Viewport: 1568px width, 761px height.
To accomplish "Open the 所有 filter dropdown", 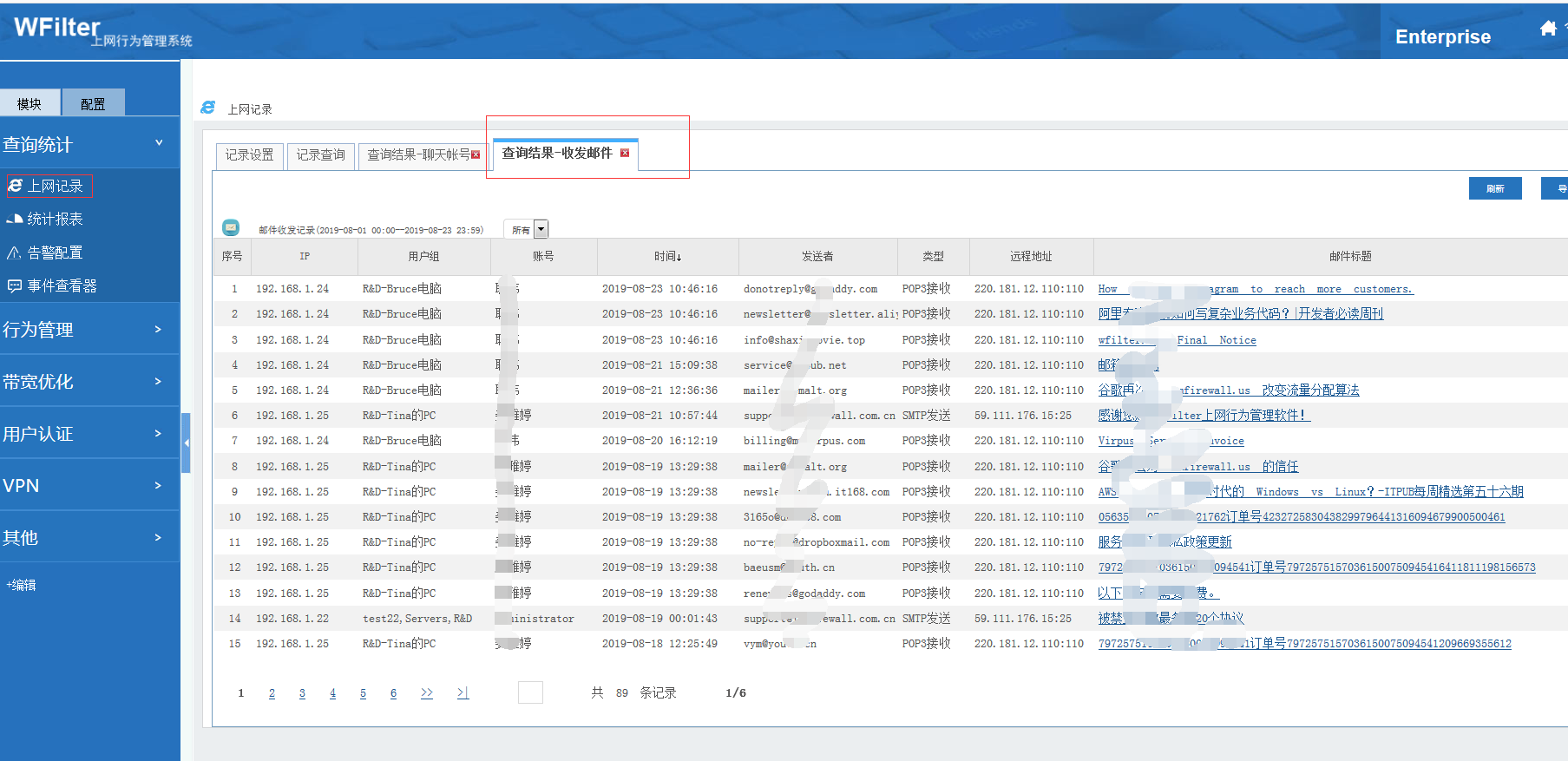I will coord(541,230).
